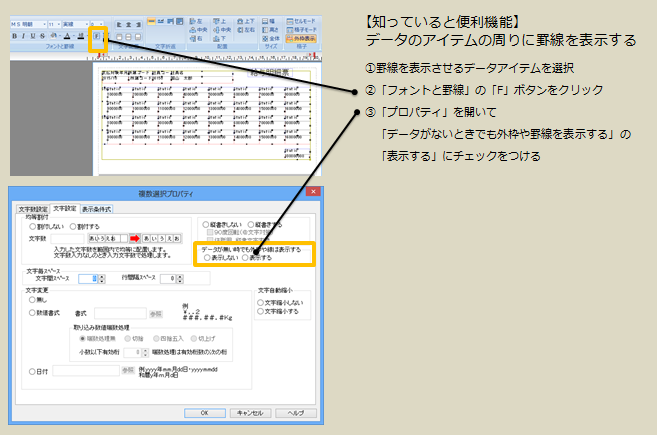Distribute items 上下 in the 配置 group

[x=246, y=21]
